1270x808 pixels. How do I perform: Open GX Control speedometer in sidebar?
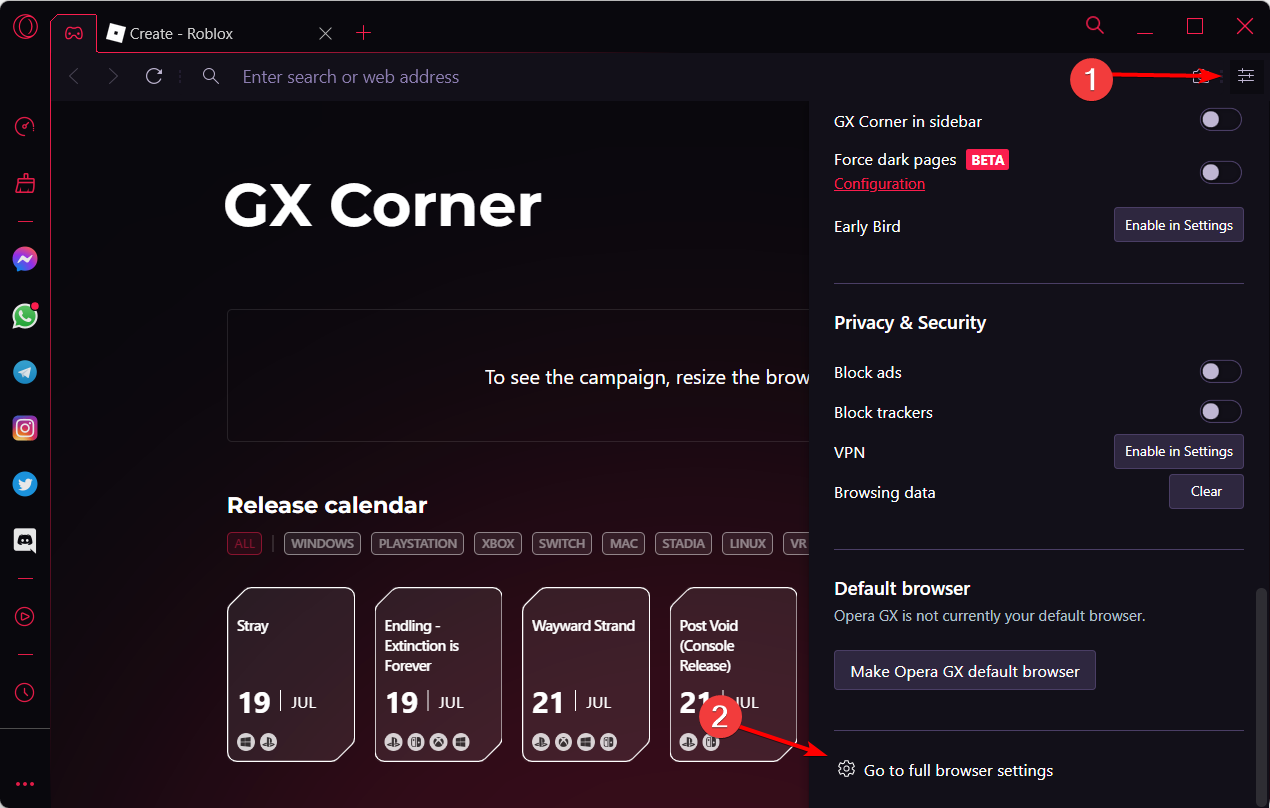tap(25, 126)
